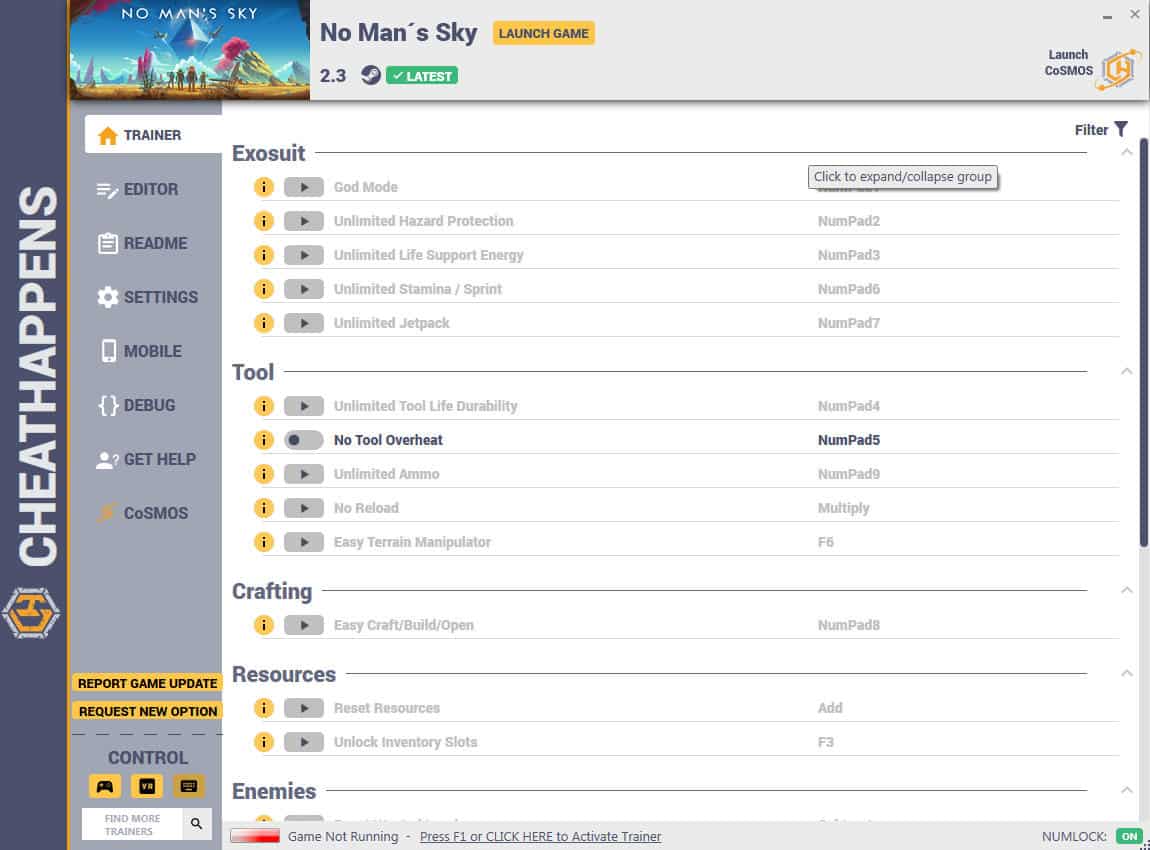The image size is (1150, 850).
Task: Click the info icon beside Unlimited Jetpack
Action: click(263, 323)
